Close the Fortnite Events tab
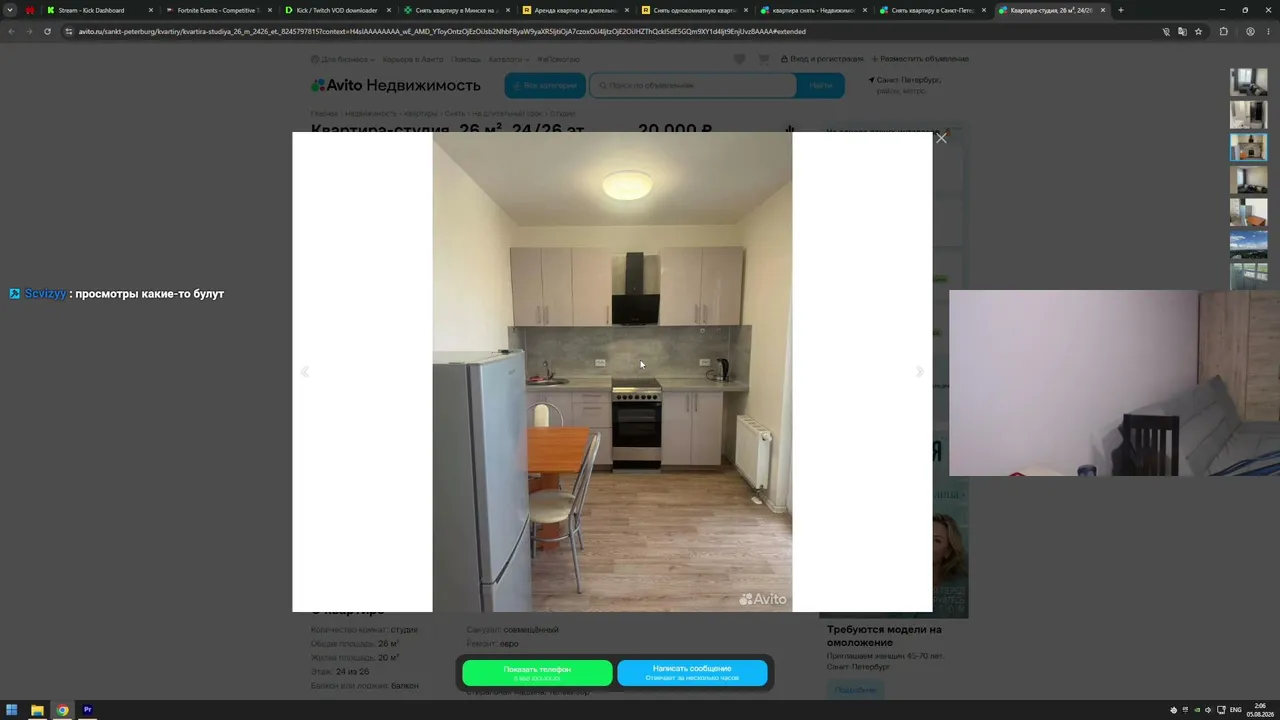Viewport: 1280px width, 720px height. pyautogui.click(x=270, y=10)
